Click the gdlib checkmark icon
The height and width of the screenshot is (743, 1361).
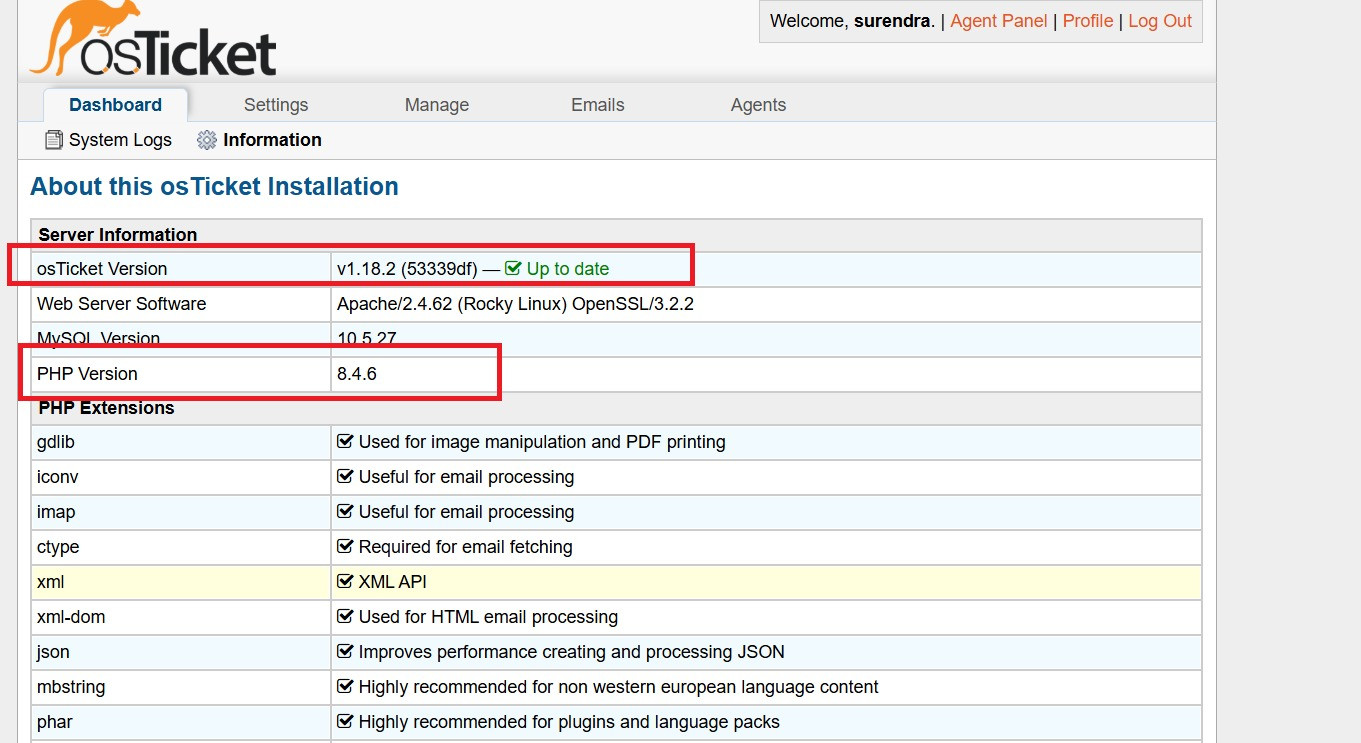click(346, 441)
